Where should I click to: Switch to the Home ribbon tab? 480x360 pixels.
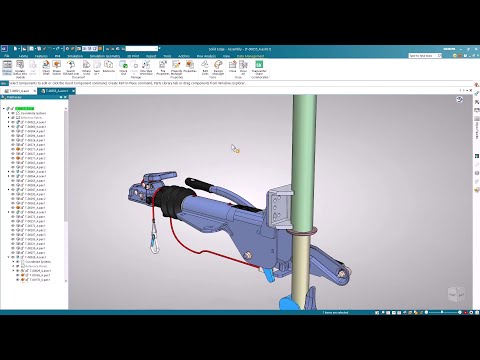click(x=23, y=56)
